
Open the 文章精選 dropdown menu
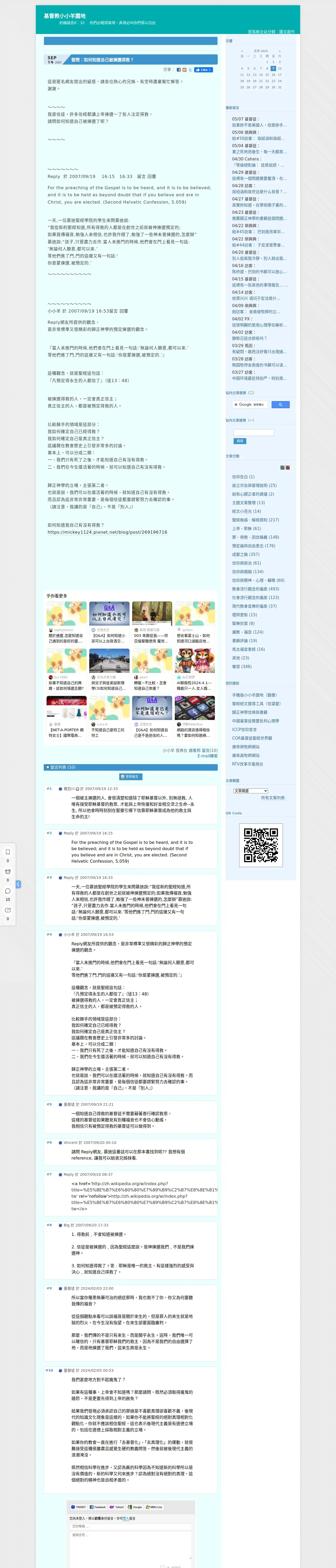pos(251,791)
